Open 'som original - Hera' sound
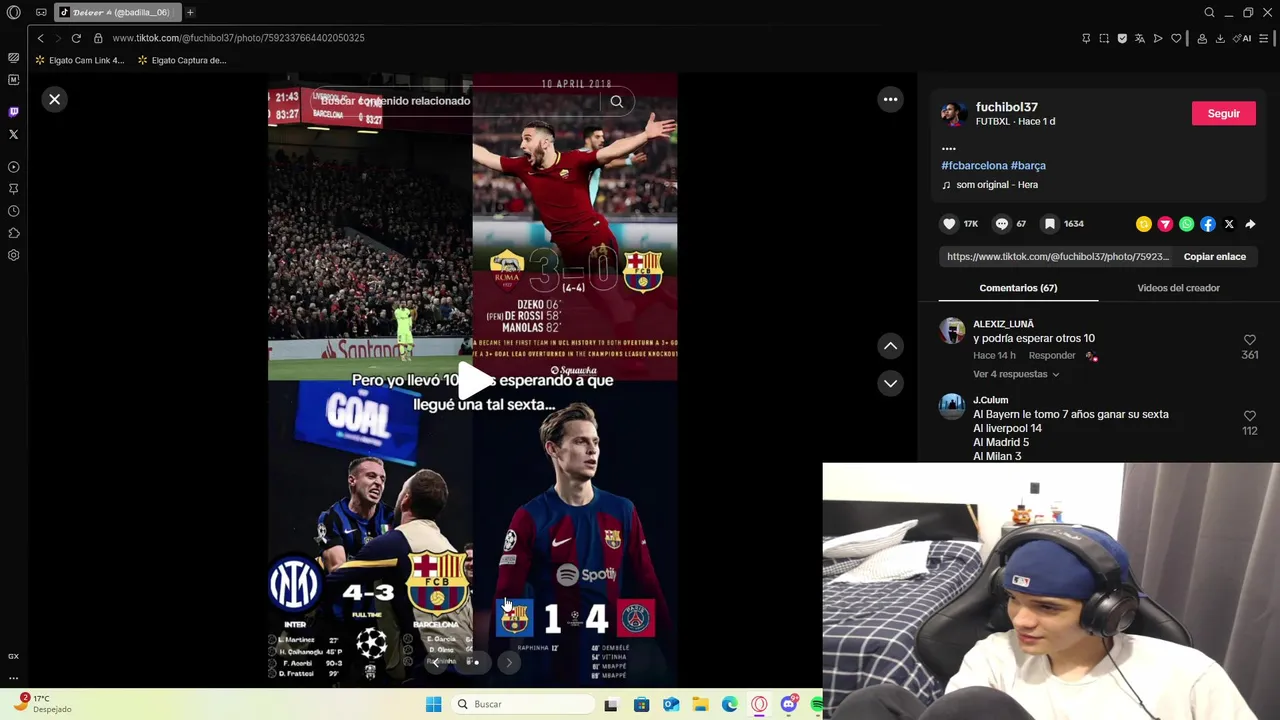 (x=990, y=185)
